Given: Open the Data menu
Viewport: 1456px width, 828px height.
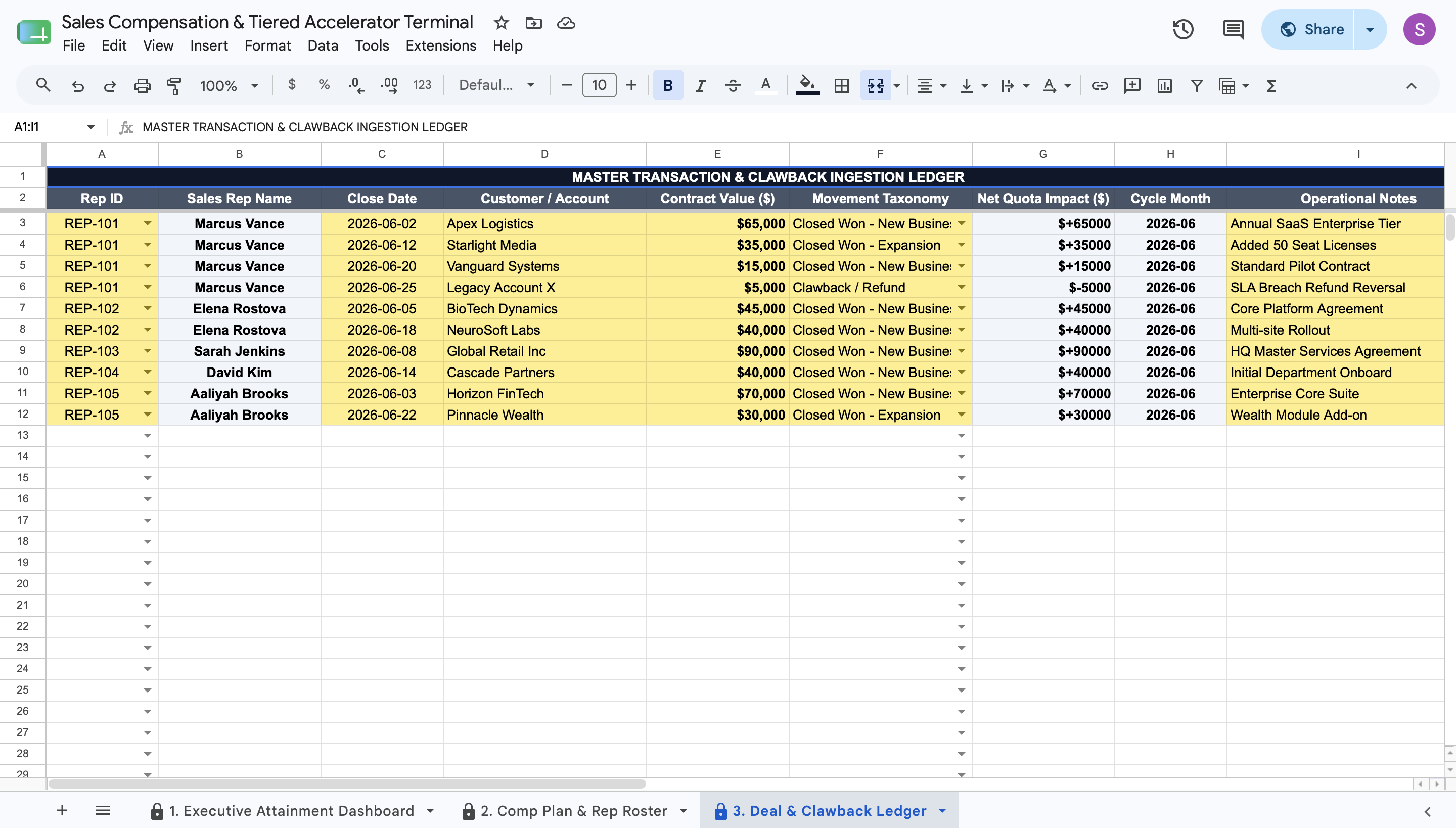Looking at the screenshot, I should [x=323, y=45].
